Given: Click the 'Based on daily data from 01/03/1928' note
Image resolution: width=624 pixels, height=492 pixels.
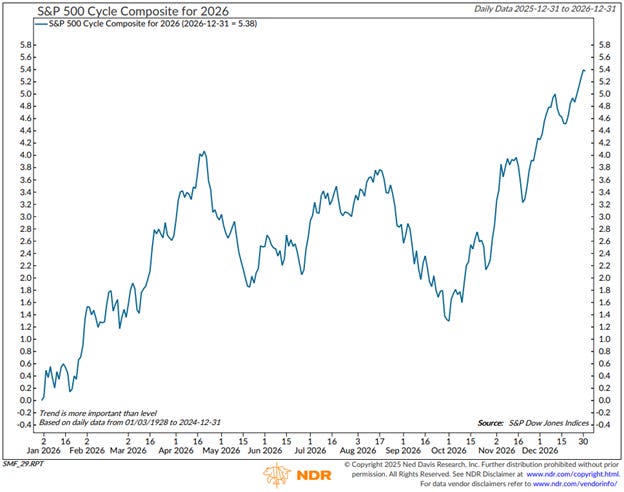Looking at the screenshot, I should 130,422.
